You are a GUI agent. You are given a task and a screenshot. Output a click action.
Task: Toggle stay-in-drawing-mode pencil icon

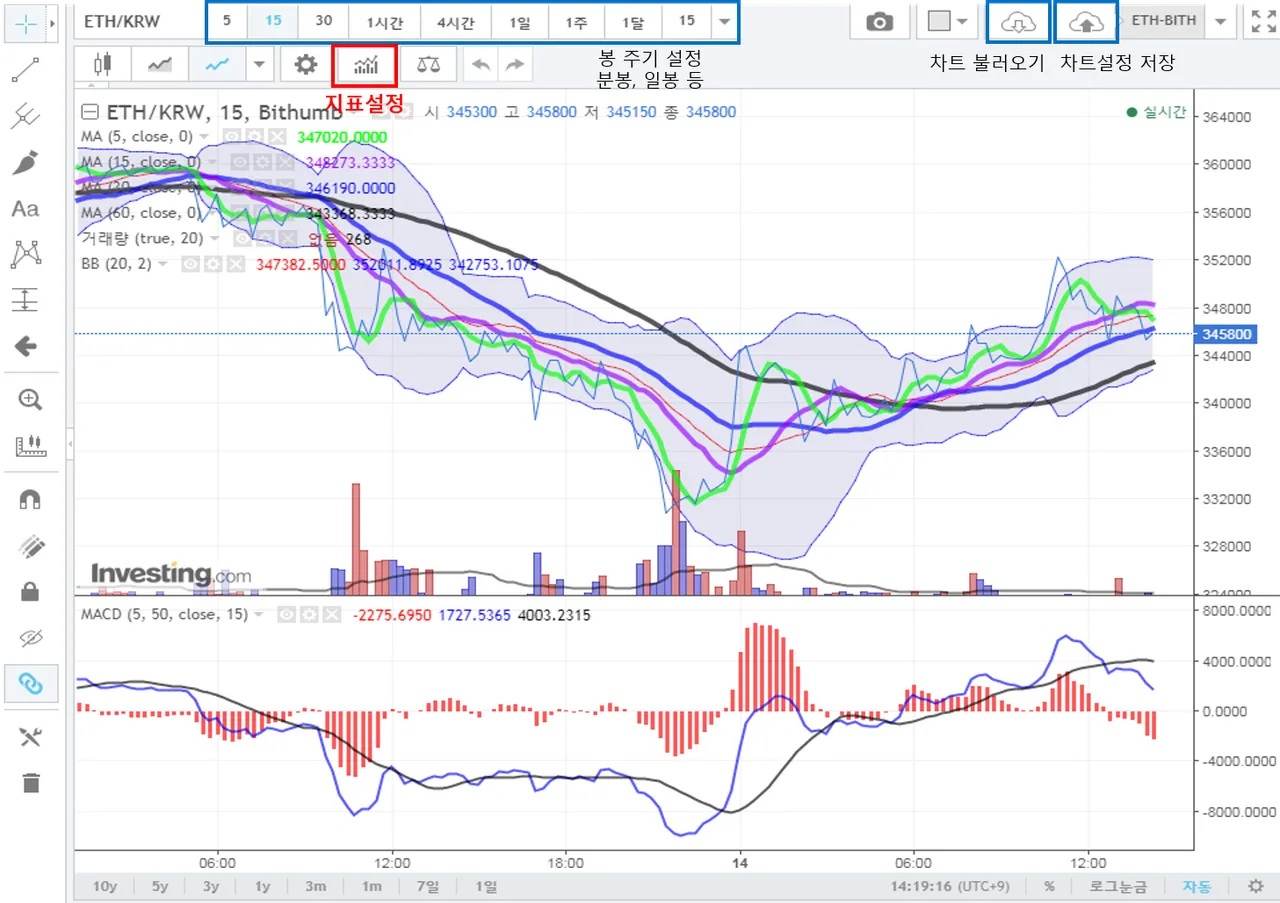click(x=30, y=545)
